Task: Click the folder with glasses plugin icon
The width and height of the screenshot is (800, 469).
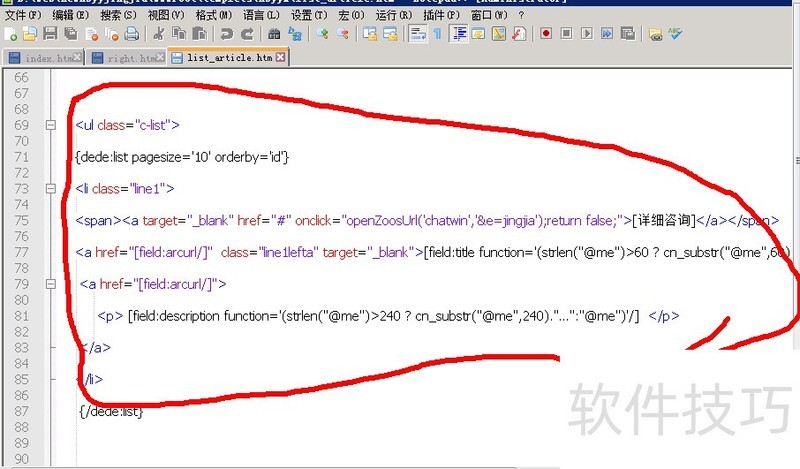Action: coord(656,34)
